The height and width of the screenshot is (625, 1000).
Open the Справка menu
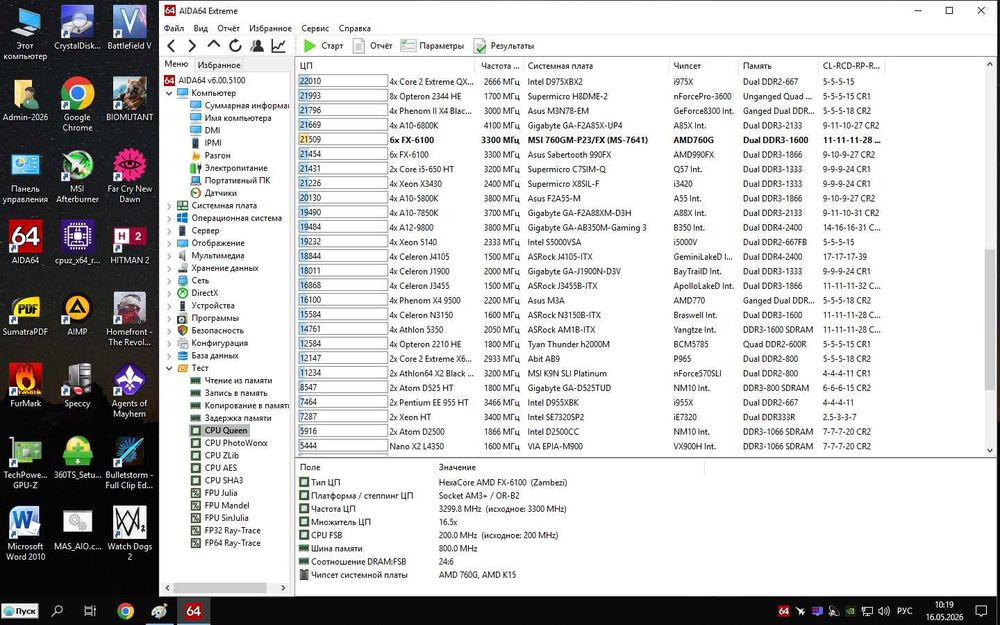355,28
